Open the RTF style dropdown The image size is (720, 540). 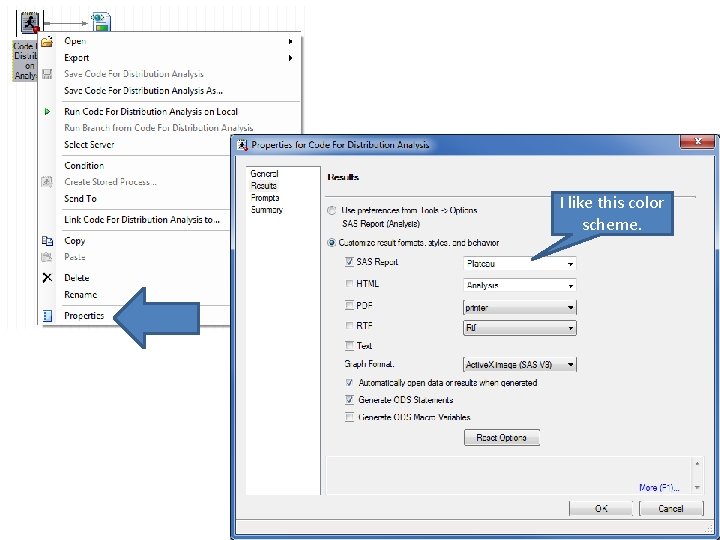click(520, 328)
